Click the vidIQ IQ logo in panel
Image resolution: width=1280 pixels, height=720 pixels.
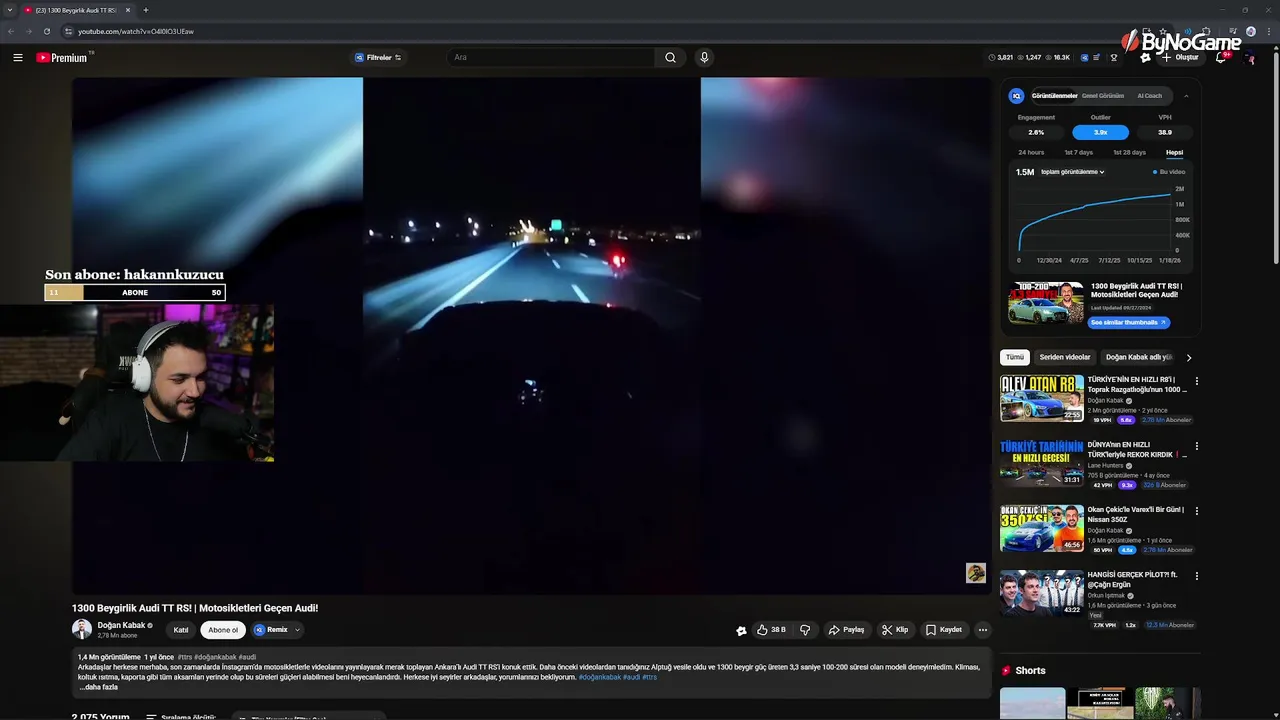point(1016,96)
